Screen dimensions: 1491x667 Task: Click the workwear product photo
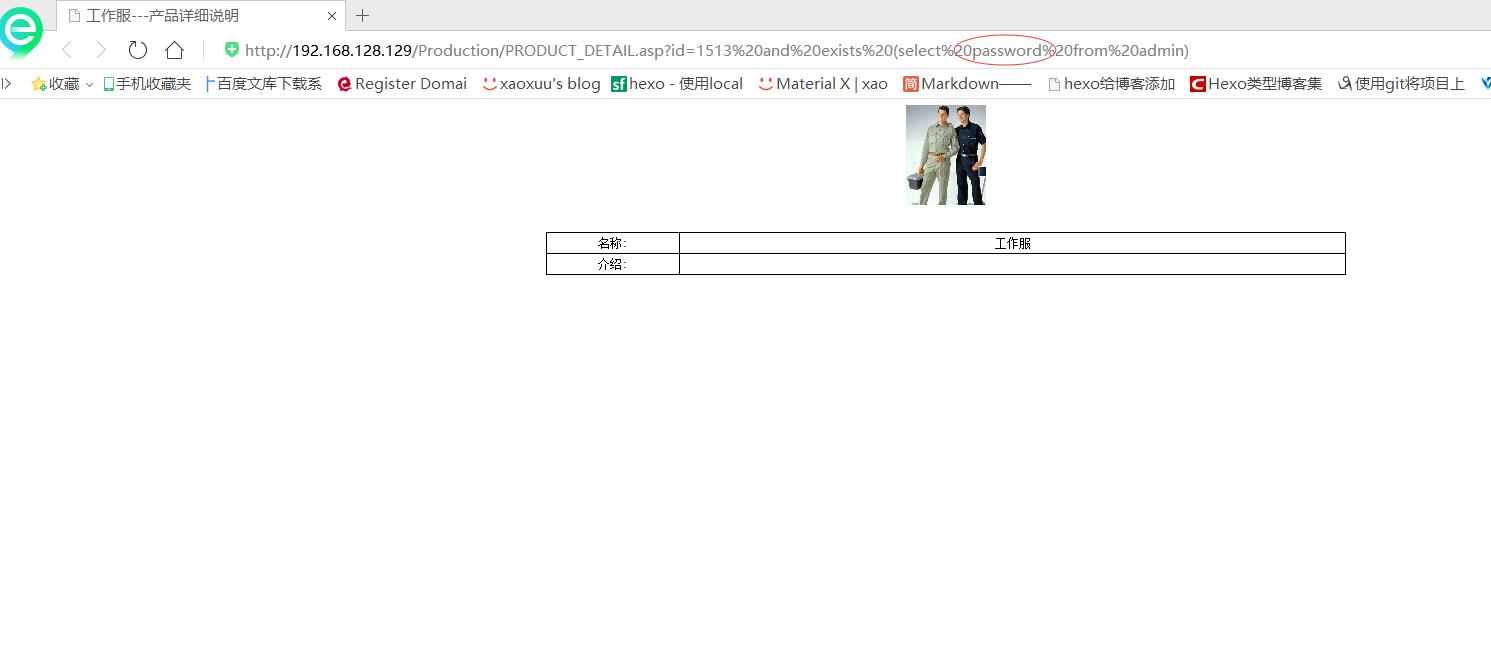pyautogui.click(x=946, y=155)
